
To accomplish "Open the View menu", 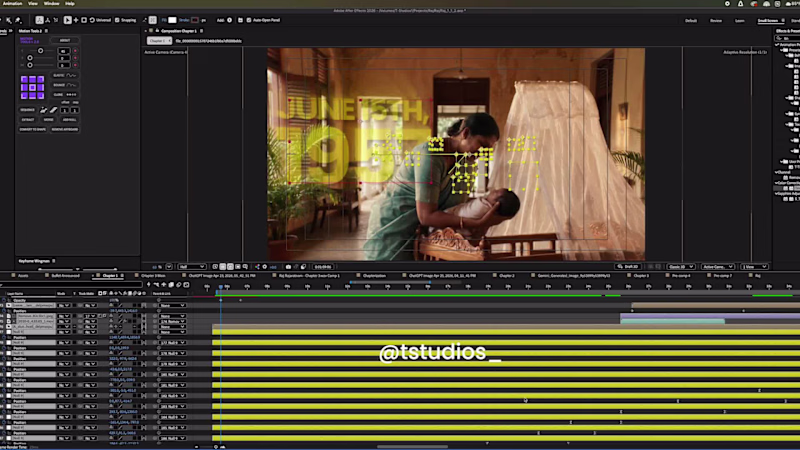I will pyautogui.click(x=33, y=4).
